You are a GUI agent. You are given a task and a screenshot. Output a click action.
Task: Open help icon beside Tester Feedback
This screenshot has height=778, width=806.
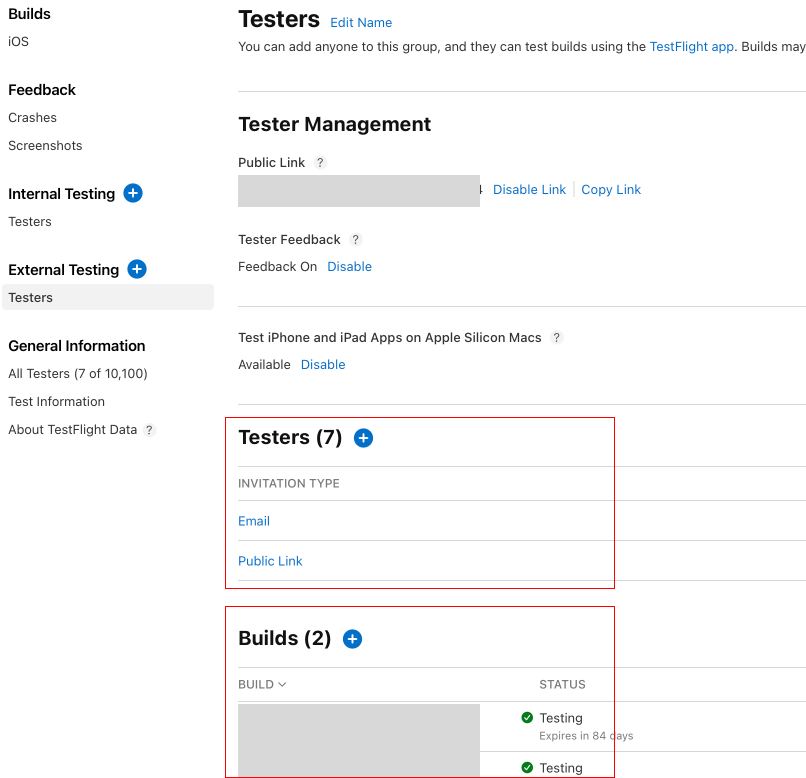355,240
